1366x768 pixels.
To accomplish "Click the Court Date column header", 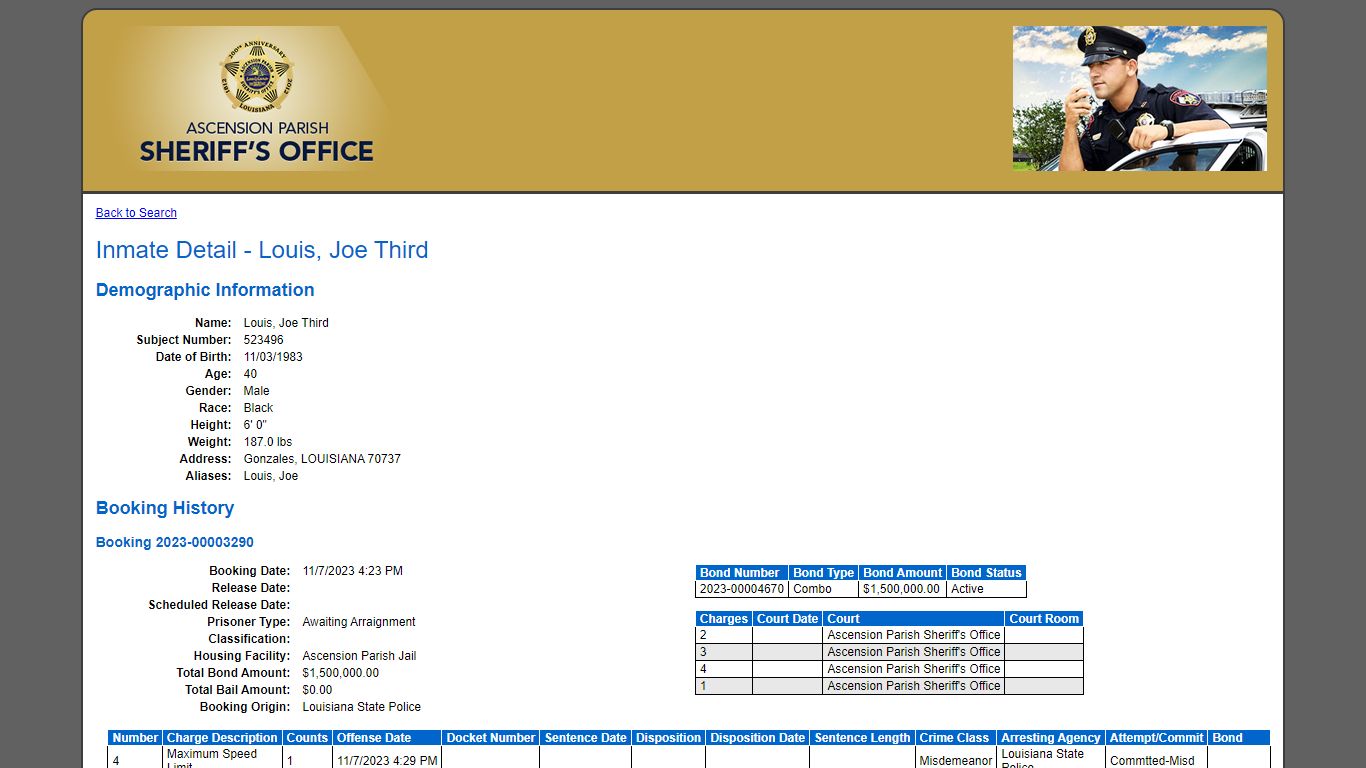I will tap(787, 619).
